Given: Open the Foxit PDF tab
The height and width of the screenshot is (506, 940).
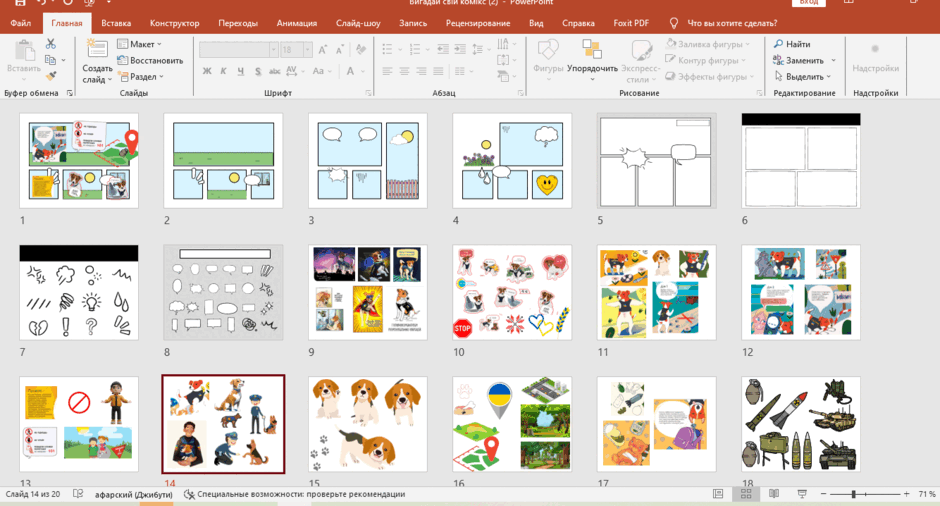Looking at the screenshot, I should 631,23.
